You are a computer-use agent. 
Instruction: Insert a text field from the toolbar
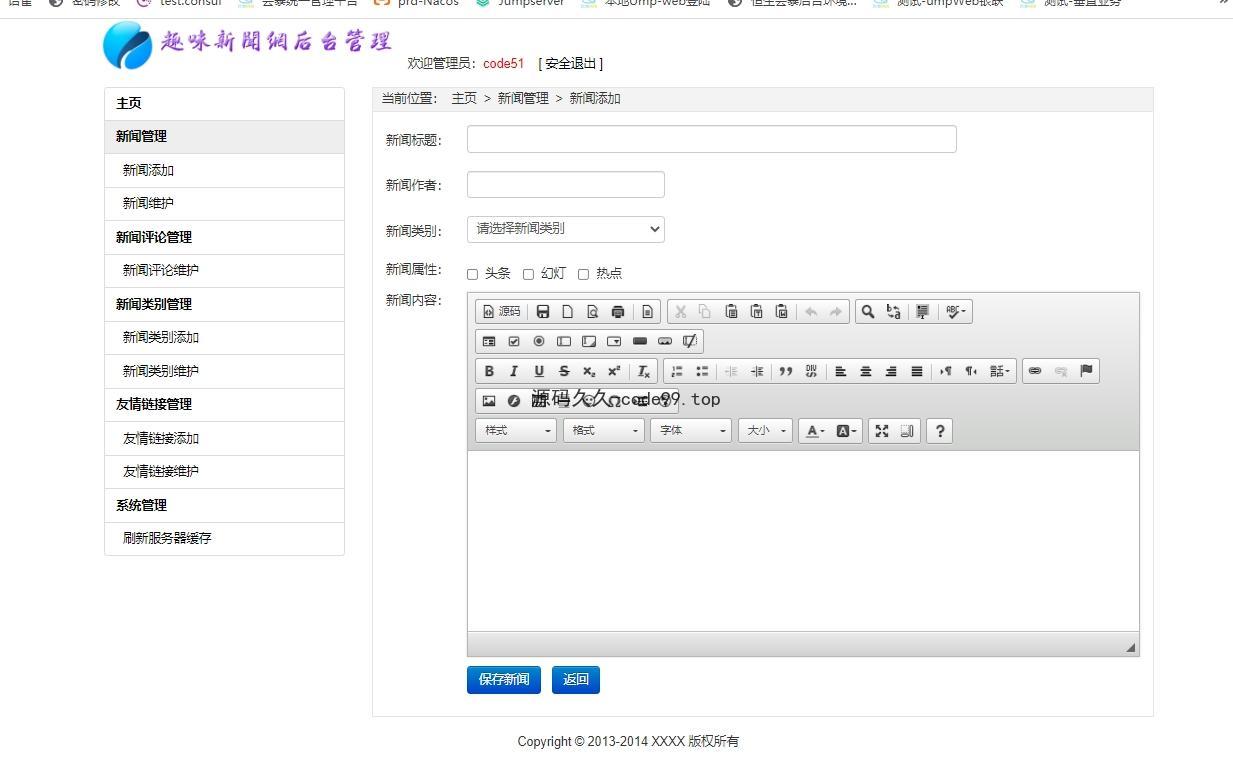click(x=564, y=342)
